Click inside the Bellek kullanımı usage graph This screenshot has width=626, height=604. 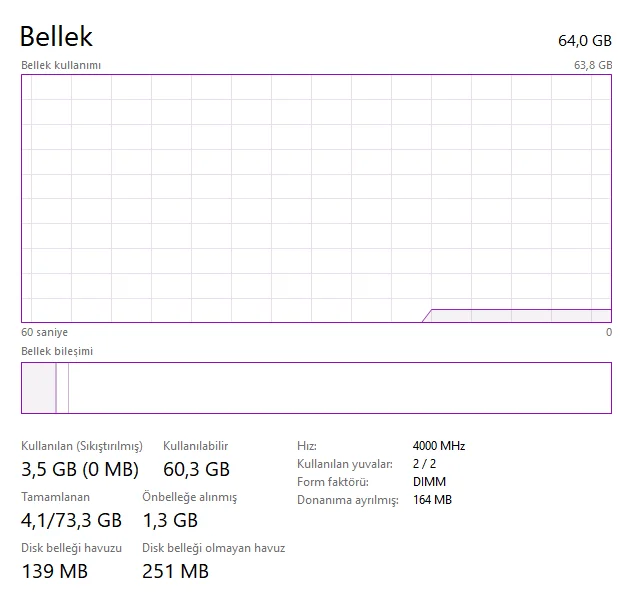(x=300, y=190)
